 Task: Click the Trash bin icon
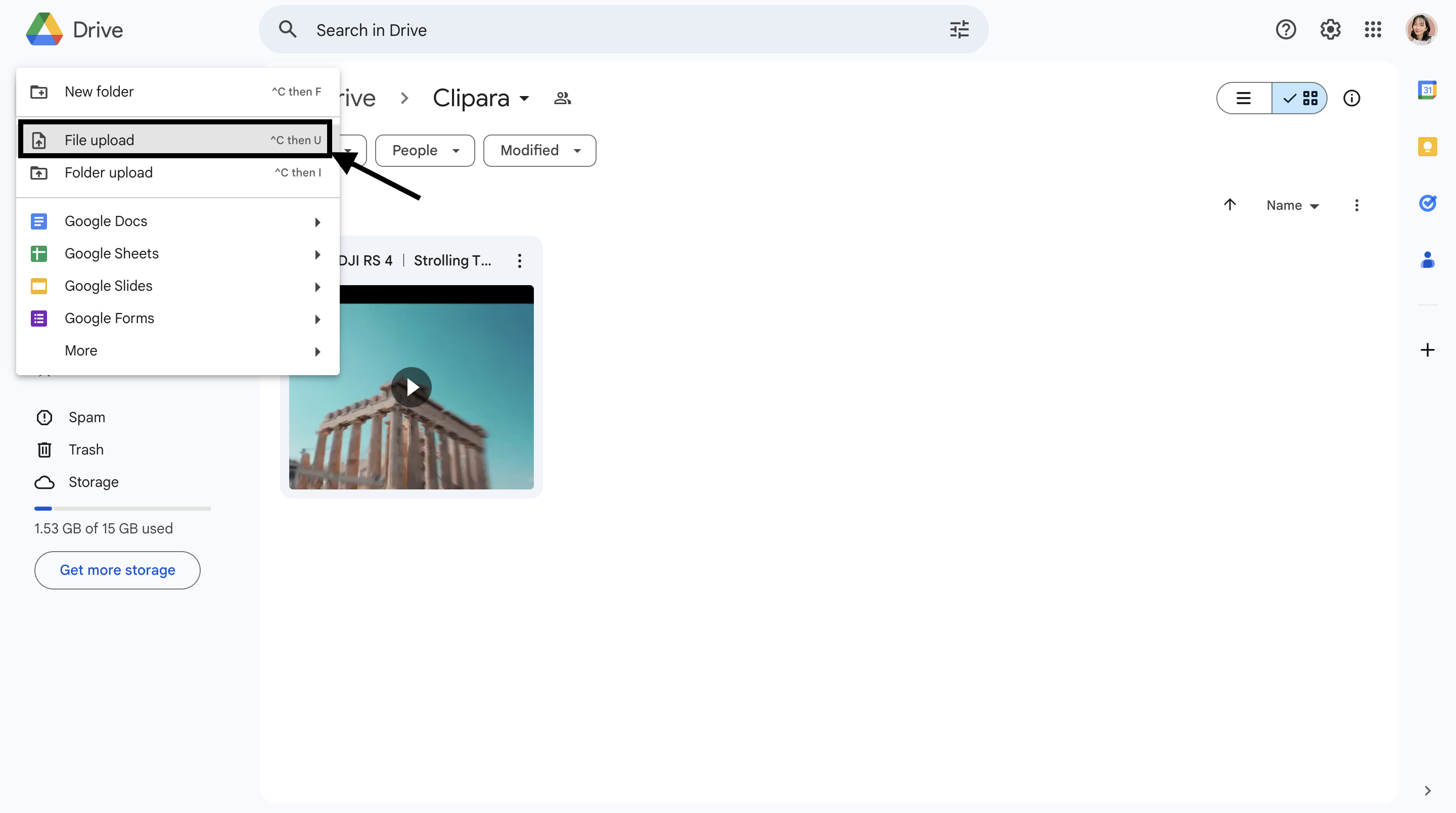44,449
